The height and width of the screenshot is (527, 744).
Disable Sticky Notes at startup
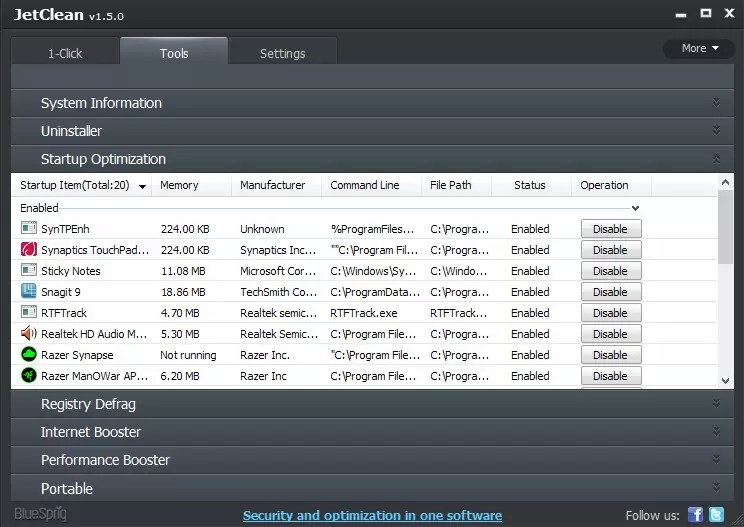(x=611, y=271)
